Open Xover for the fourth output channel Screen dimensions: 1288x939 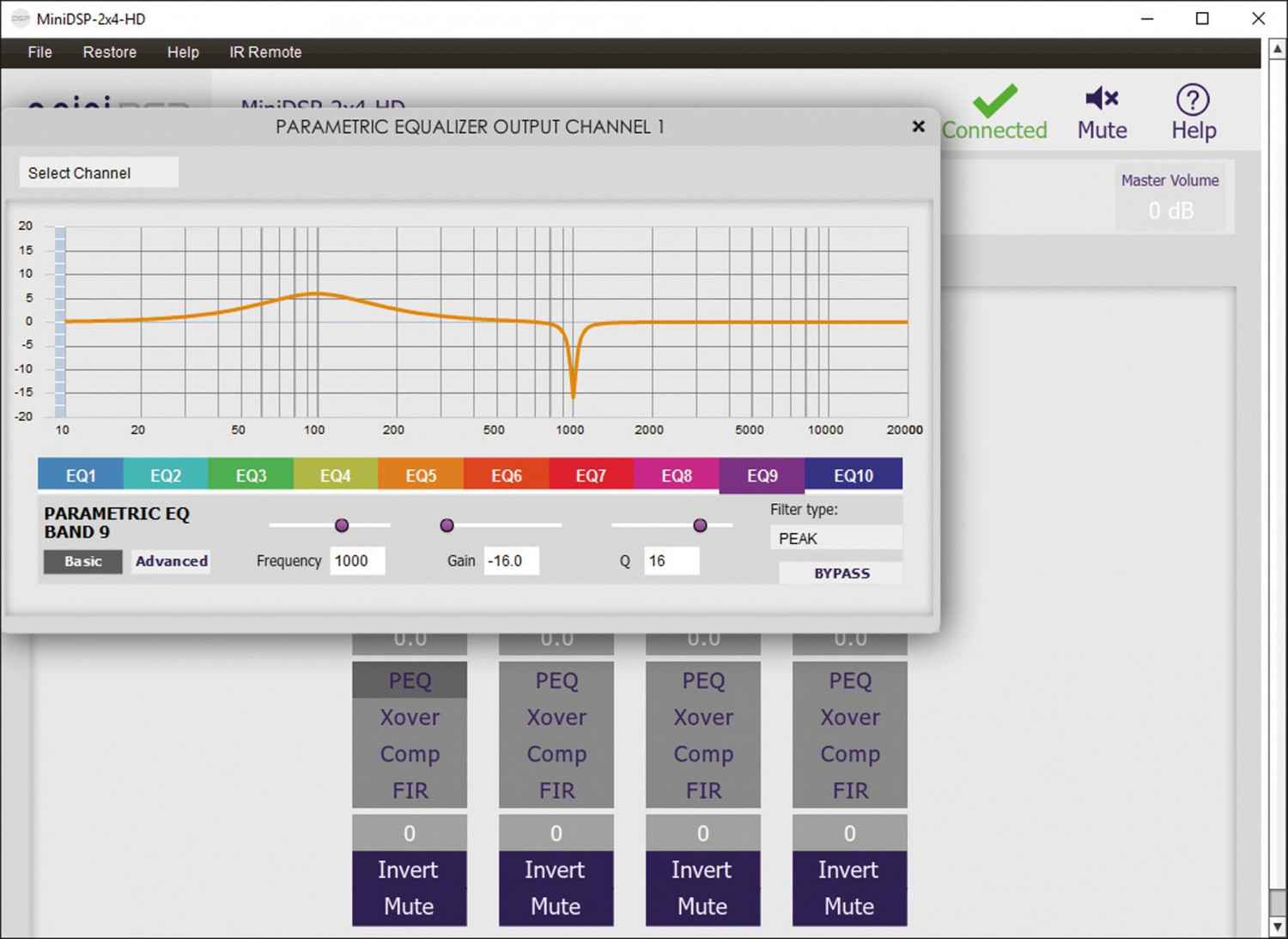(x=850, y=718)
